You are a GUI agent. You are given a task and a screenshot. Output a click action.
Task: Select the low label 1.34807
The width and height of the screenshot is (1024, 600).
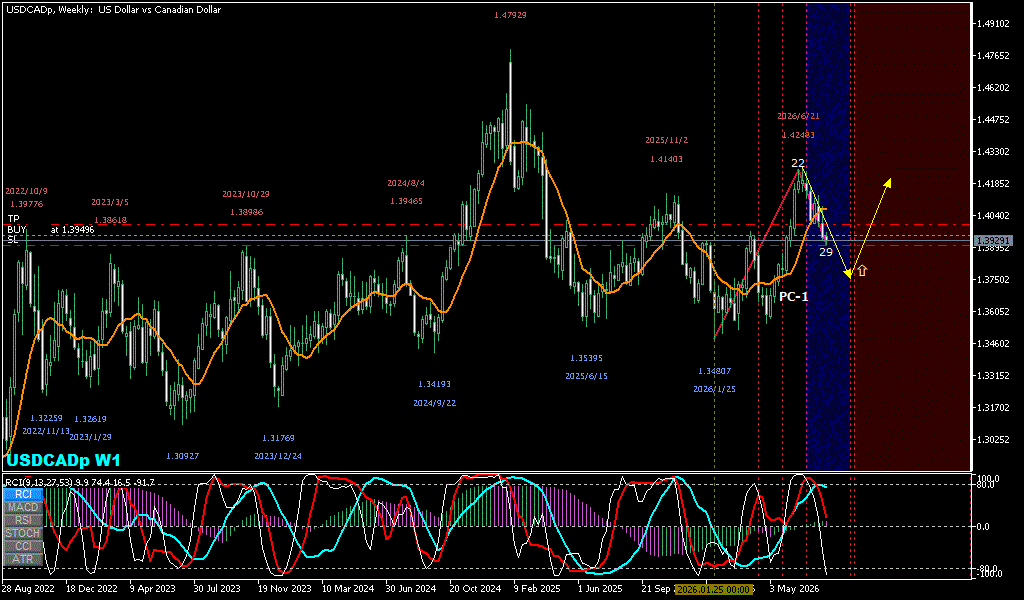click(714, 371)
